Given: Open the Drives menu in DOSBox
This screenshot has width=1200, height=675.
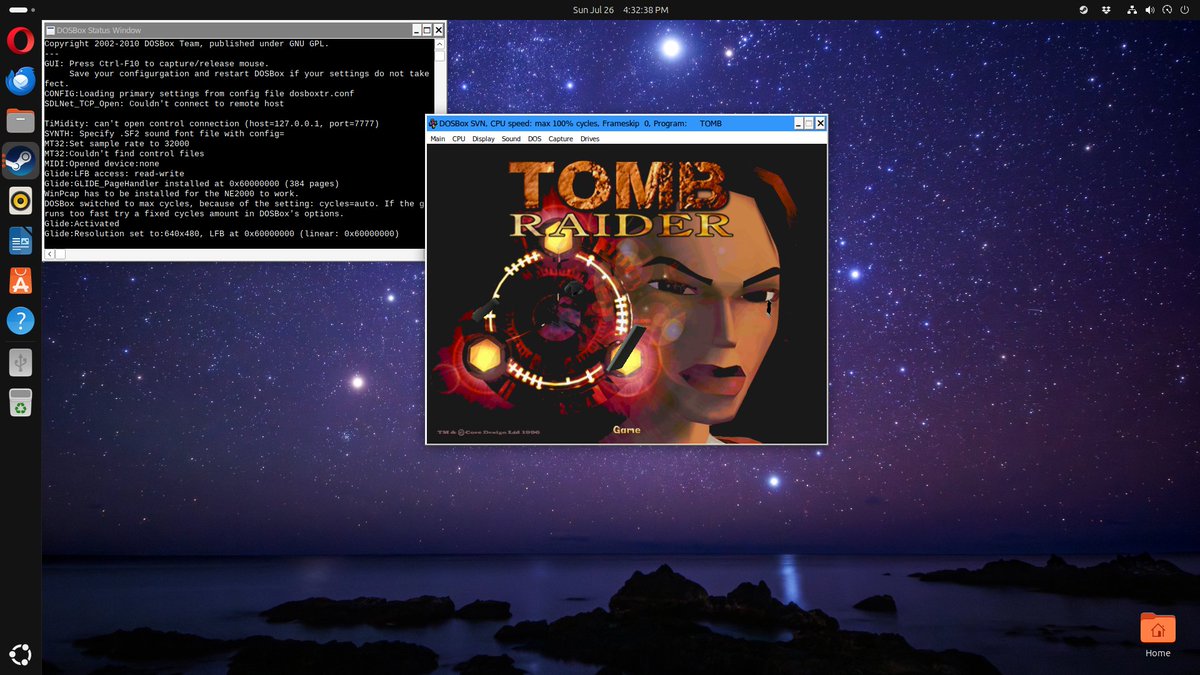Looking at the screenshot, I should tap(590, 139).
